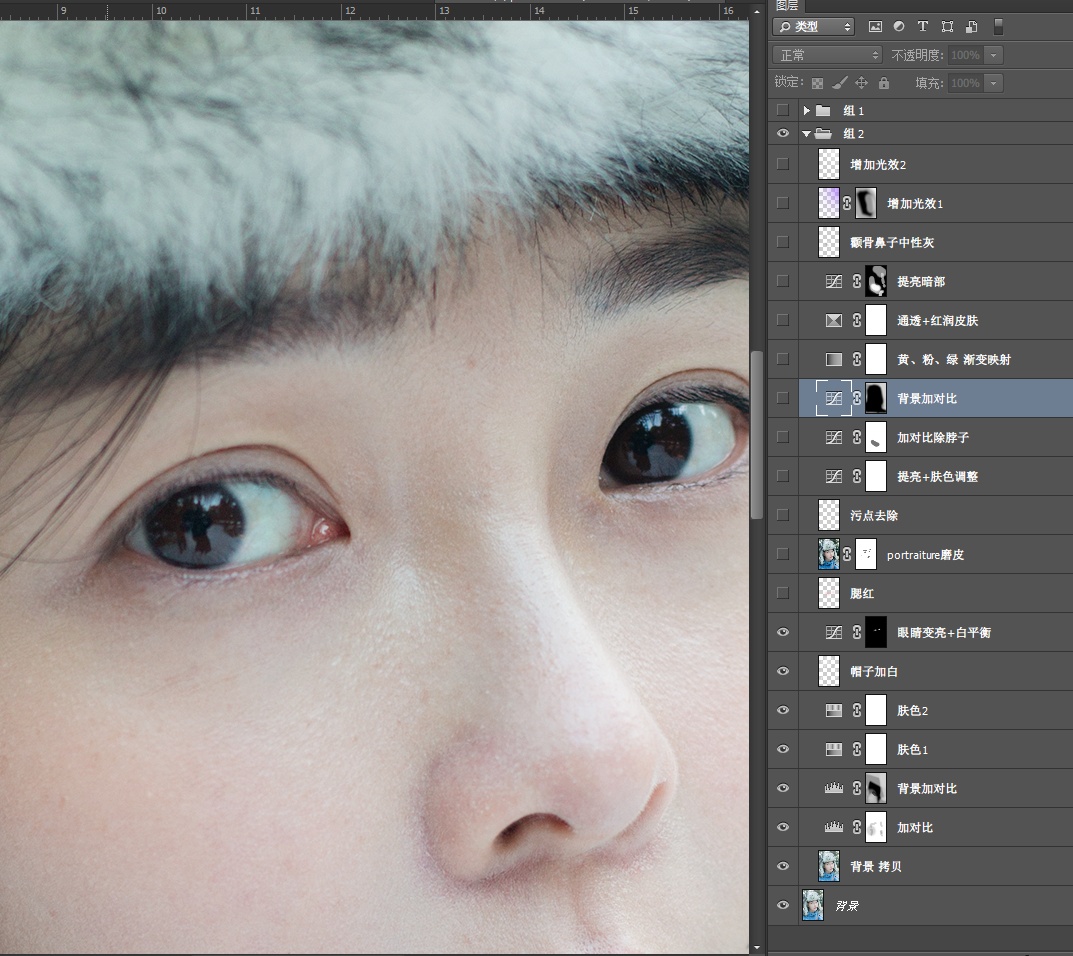Viewport: 1073px width, 956px height.
Task: Click curves icon of 提亮暗部 layer
Action: coord(833,281)
